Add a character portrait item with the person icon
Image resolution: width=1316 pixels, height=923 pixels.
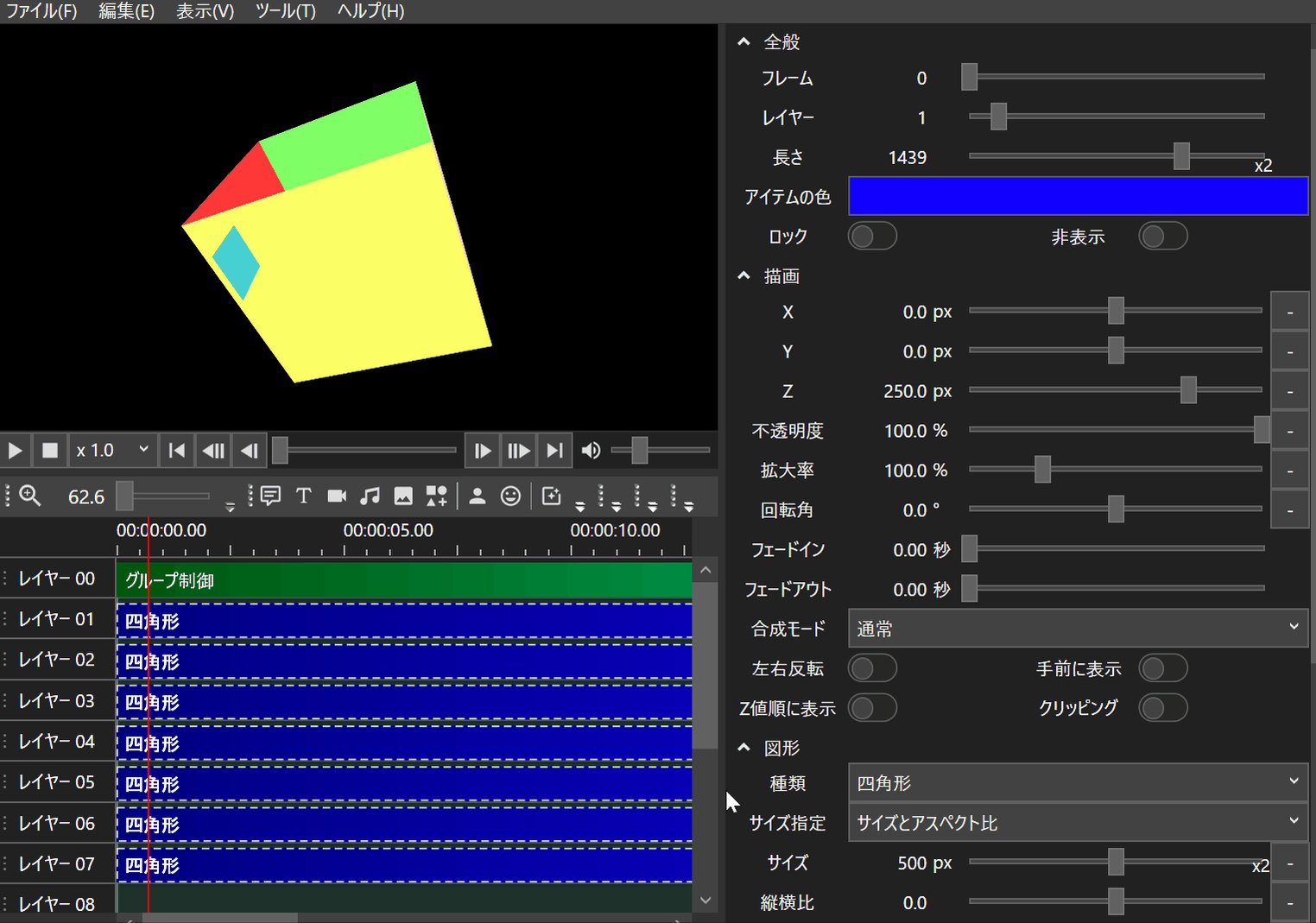(x=477, y=496)
